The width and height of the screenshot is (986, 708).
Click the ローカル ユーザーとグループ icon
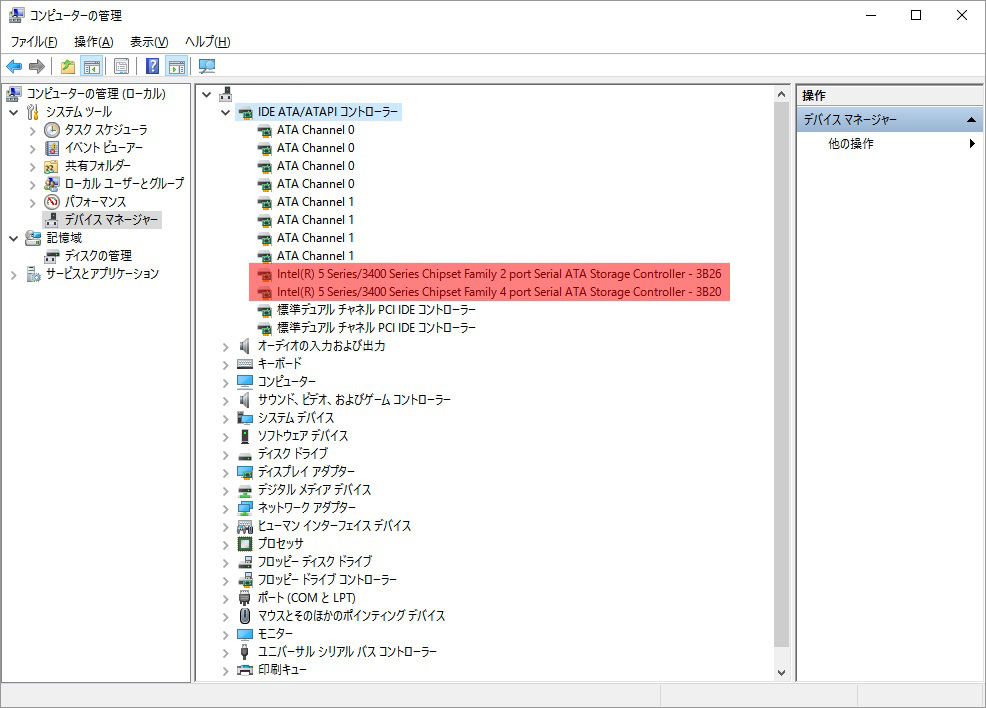(52, 184)
